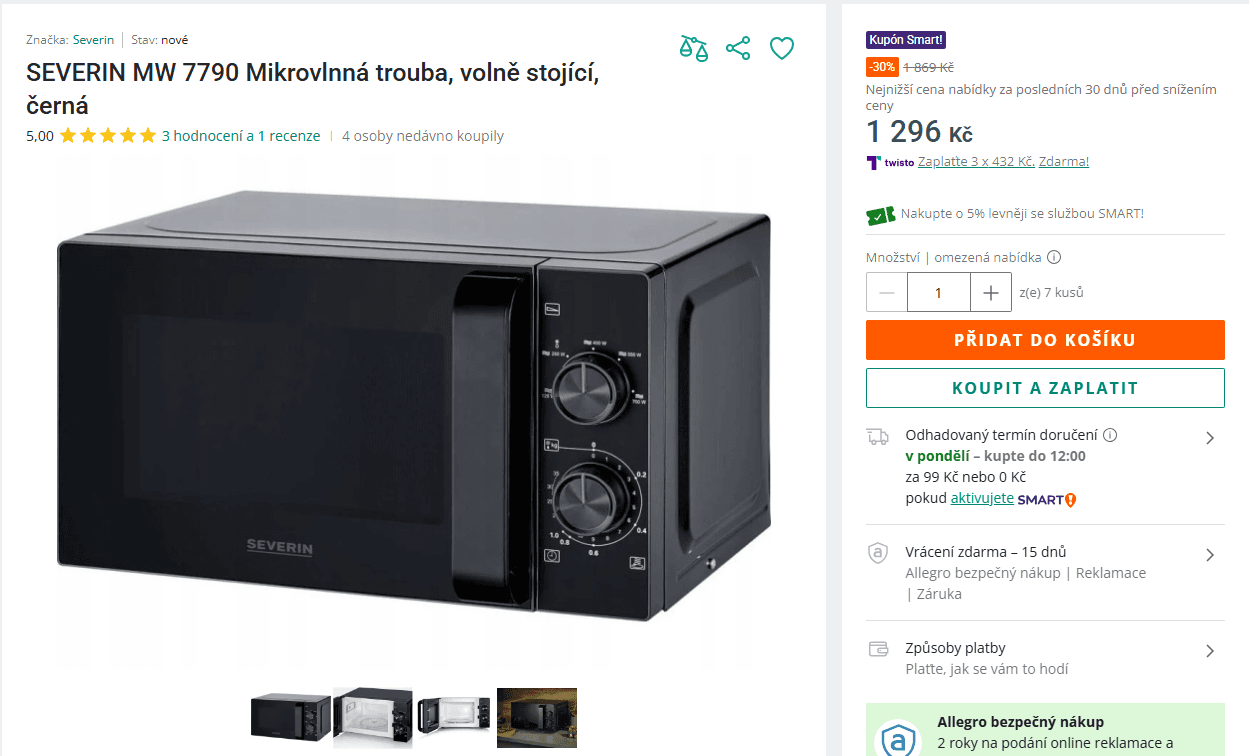Viewport: 1249px width, 756px height.
Task: Add the microwave to favorites with the heart icon
Action: [x=781, y=47]
